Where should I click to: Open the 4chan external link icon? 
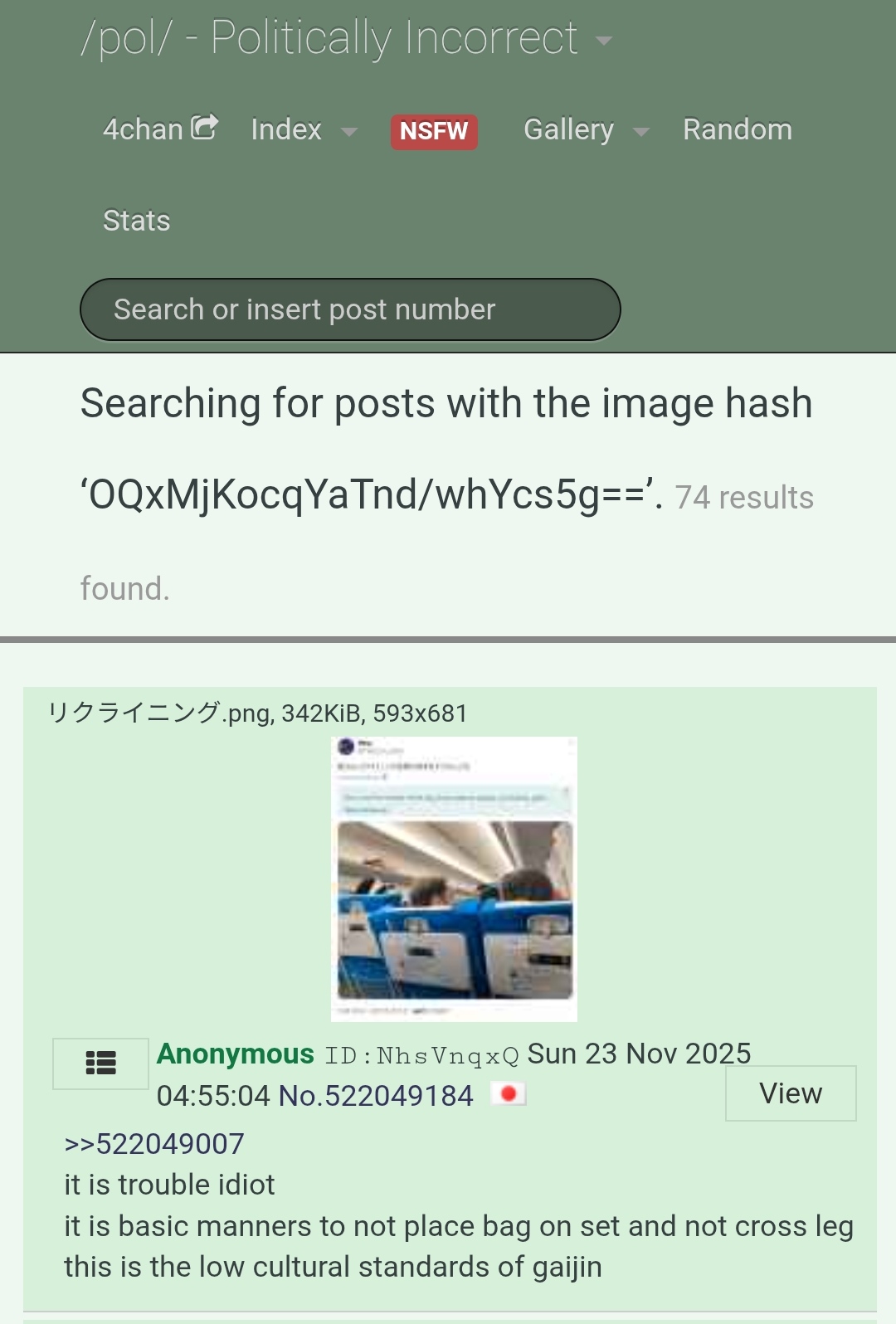point(204,127)
